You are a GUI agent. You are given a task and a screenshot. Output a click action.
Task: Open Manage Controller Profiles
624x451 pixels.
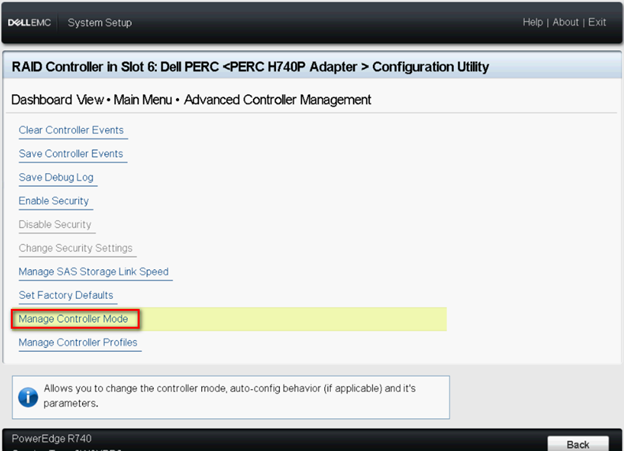click(x=78, y=342)
